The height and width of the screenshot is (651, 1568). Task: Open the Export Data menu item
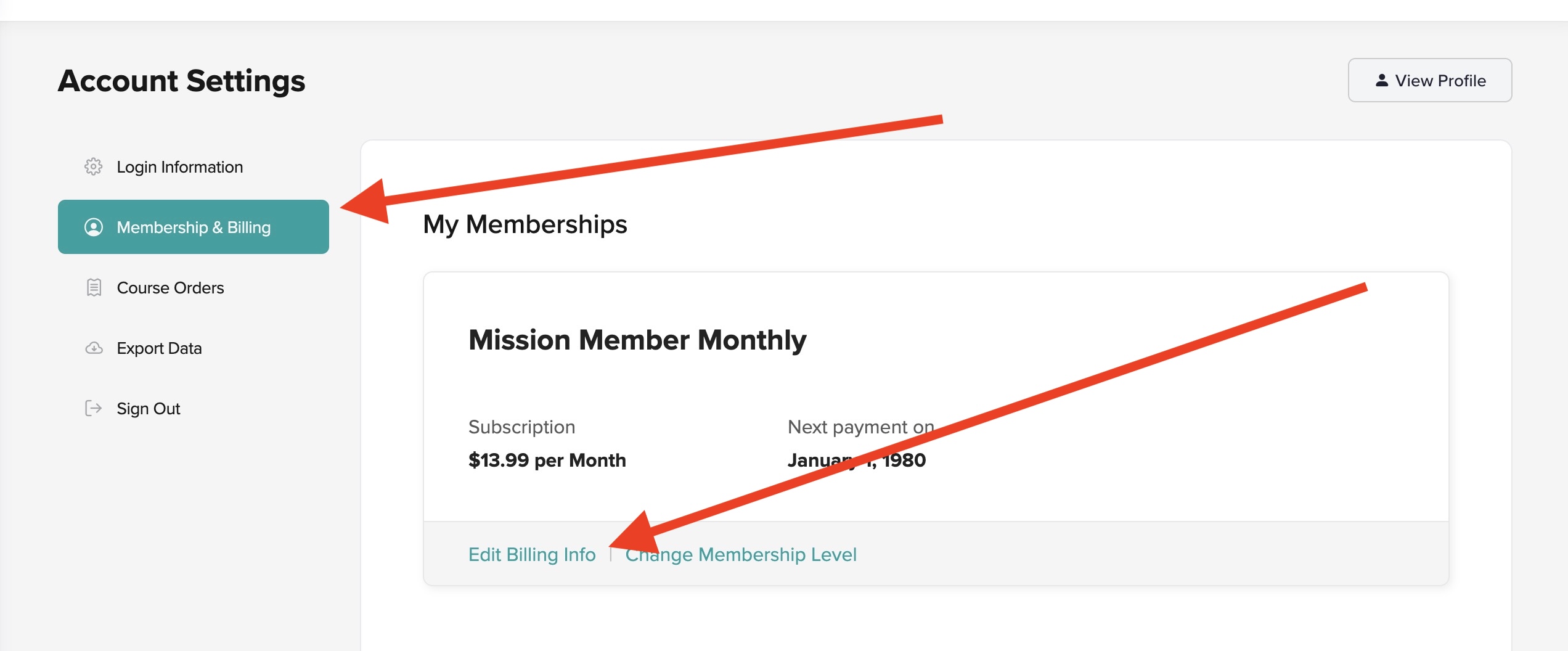(x=159, y=348)
